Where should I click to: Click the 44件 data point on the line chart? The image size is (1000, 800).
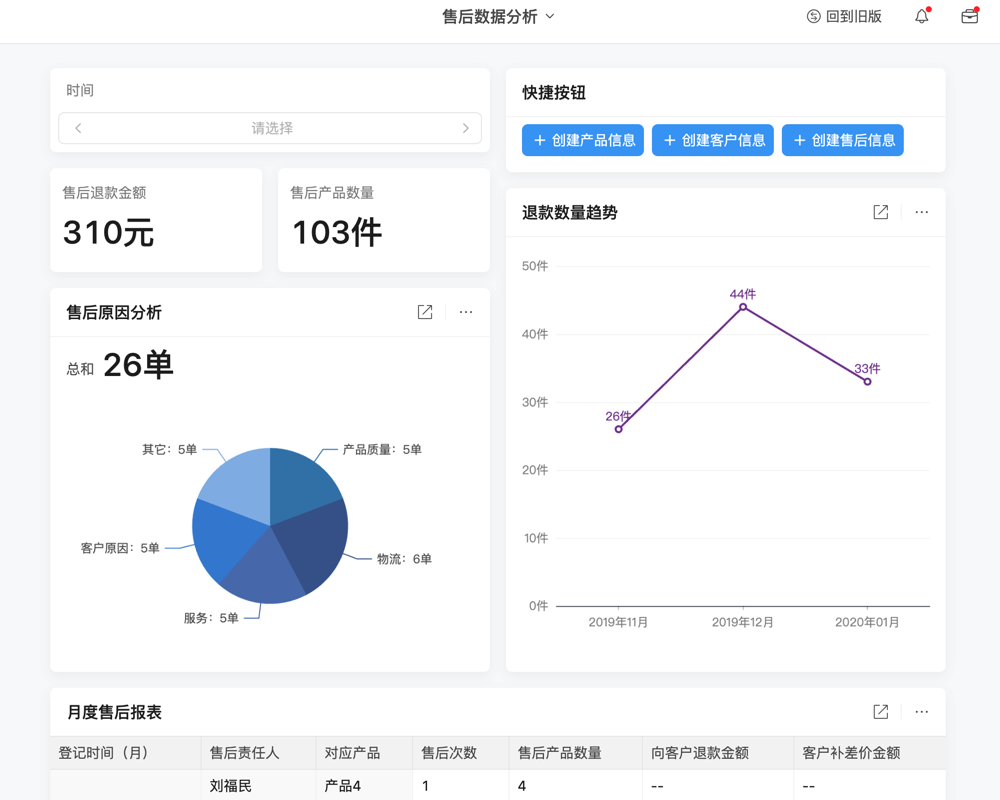point(742,307)
